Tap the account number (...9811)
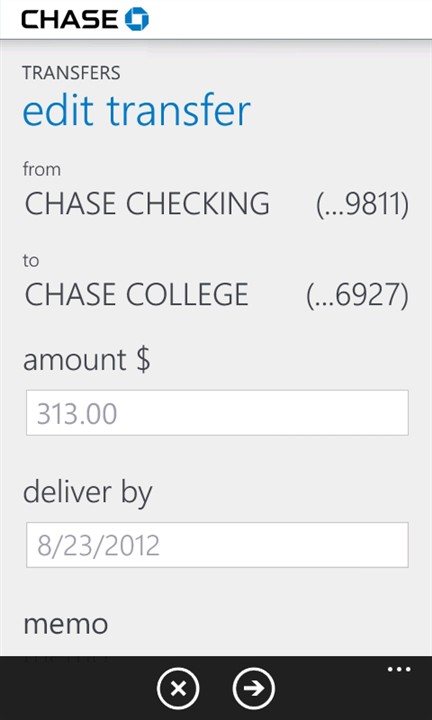This screenshot has width=432, height=720. click(362, 204)
